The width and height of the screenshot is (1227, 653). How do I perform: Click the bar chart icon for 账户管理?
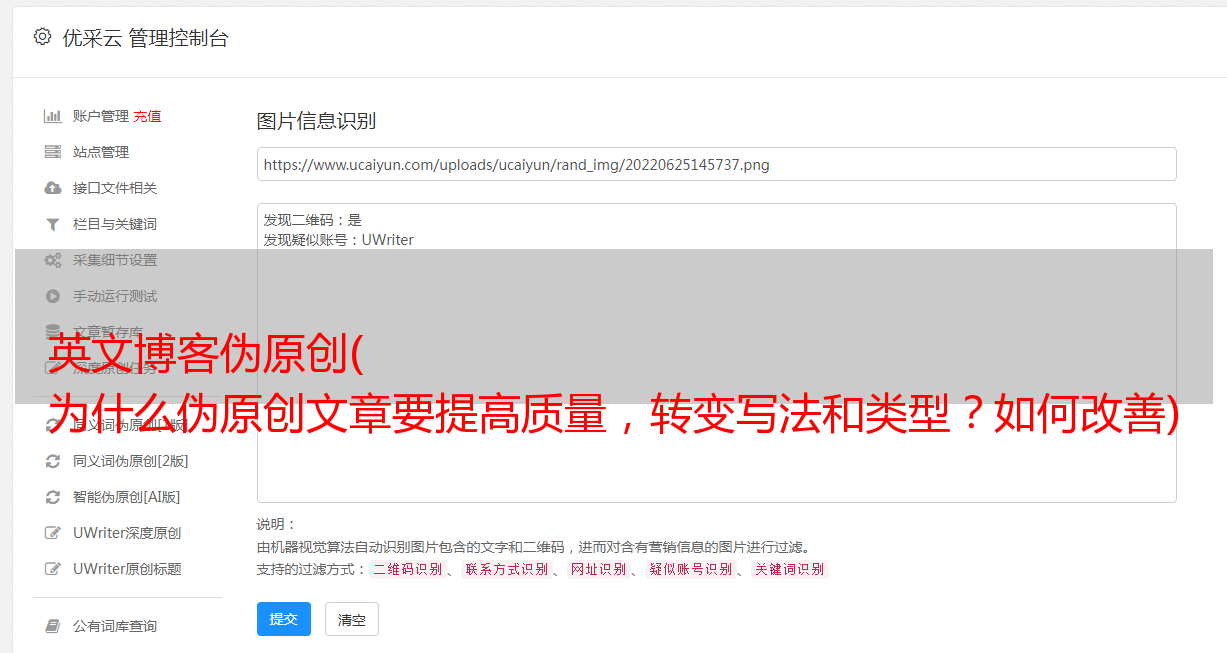(x=53, y=116)
